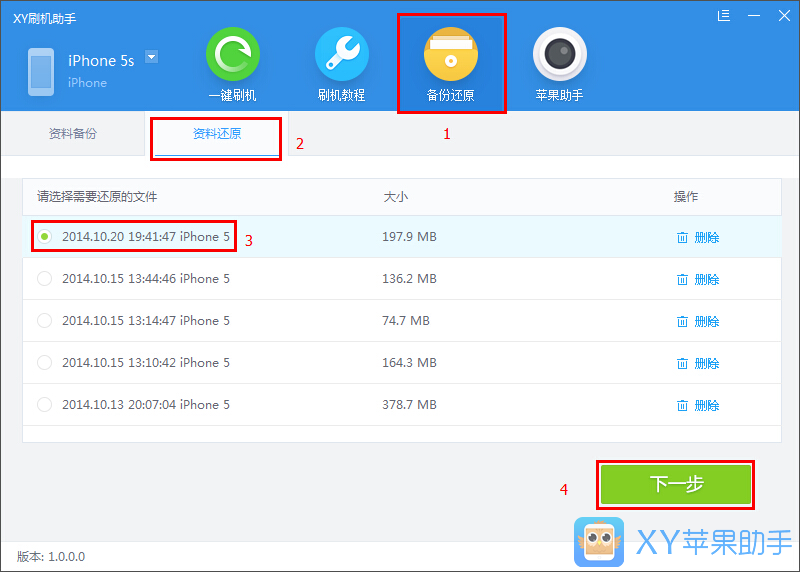Click the 大小 column header

395,197
